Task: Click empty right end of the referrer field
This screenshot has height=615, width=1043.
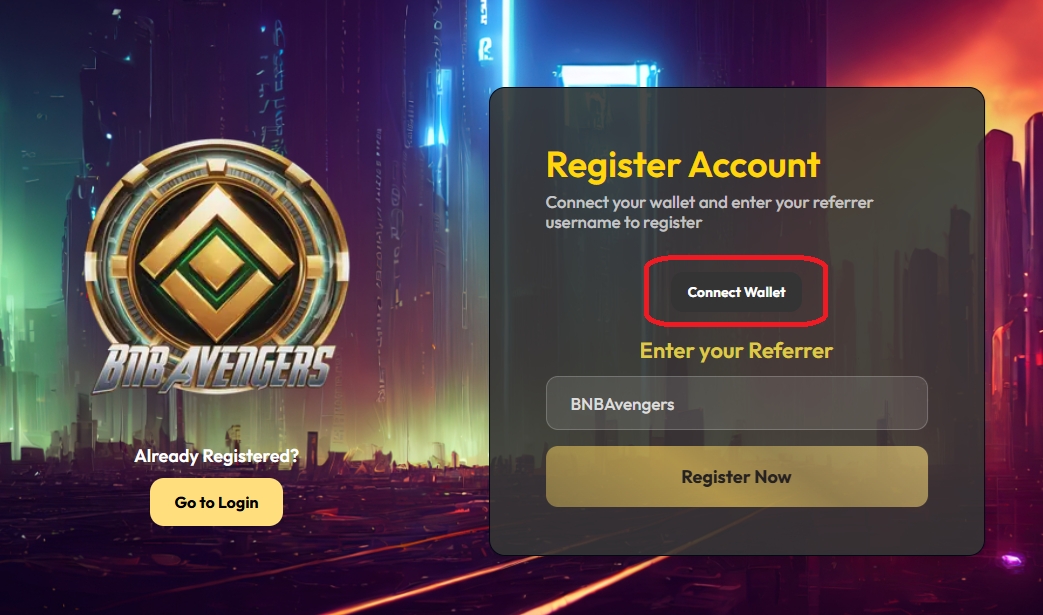Action: point(880,404)
